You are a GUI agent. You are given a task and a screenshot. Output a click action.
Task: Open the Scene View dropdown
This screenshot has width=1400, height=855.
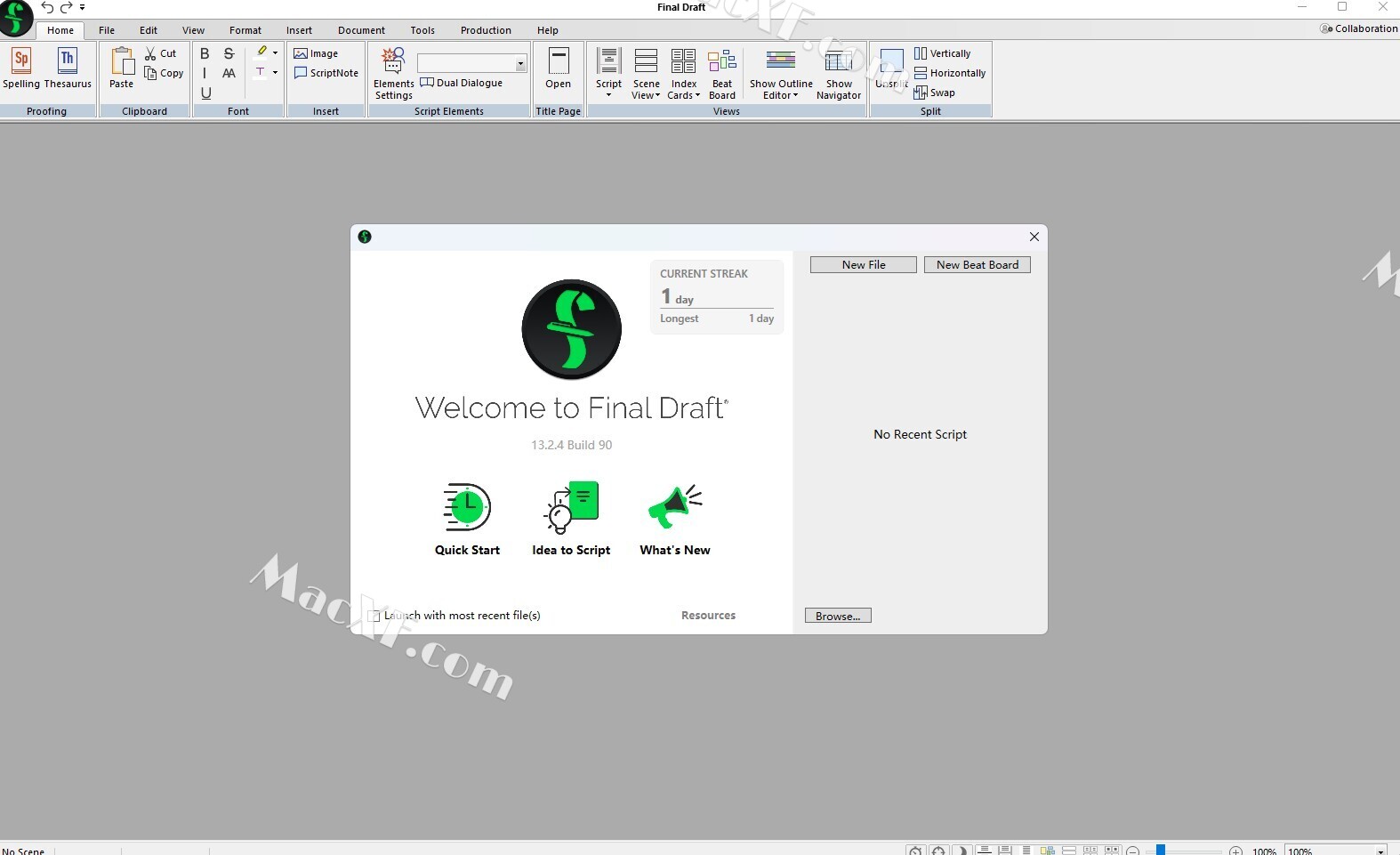coord(647,73)
